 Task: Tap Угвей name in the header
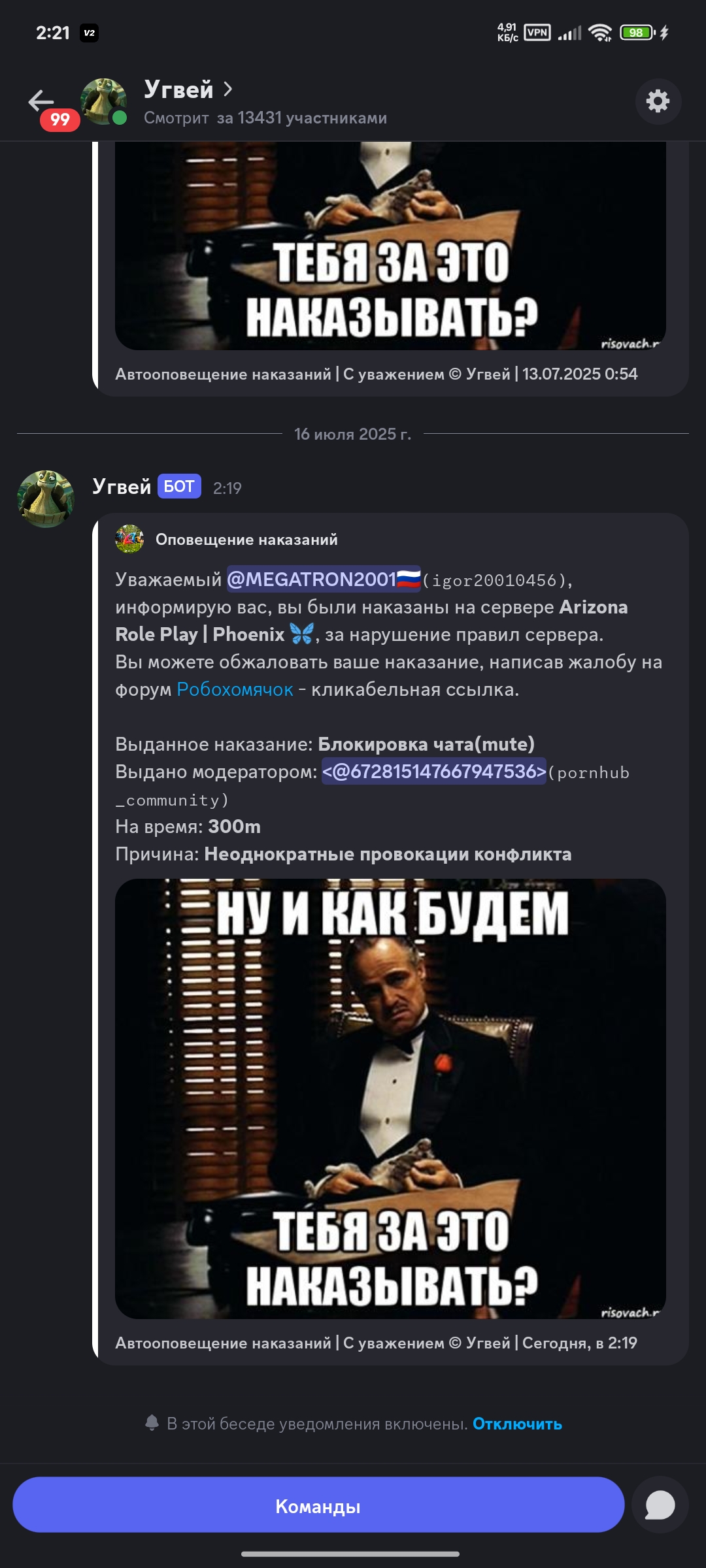coord(178,90)
